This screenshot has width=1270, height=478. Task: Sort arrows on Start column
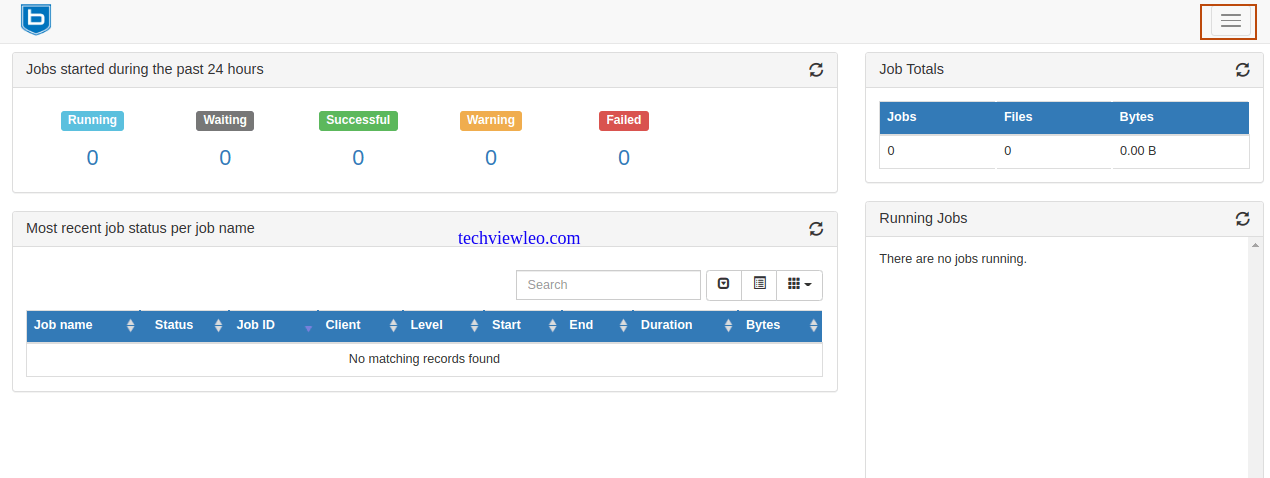(552, 326)
